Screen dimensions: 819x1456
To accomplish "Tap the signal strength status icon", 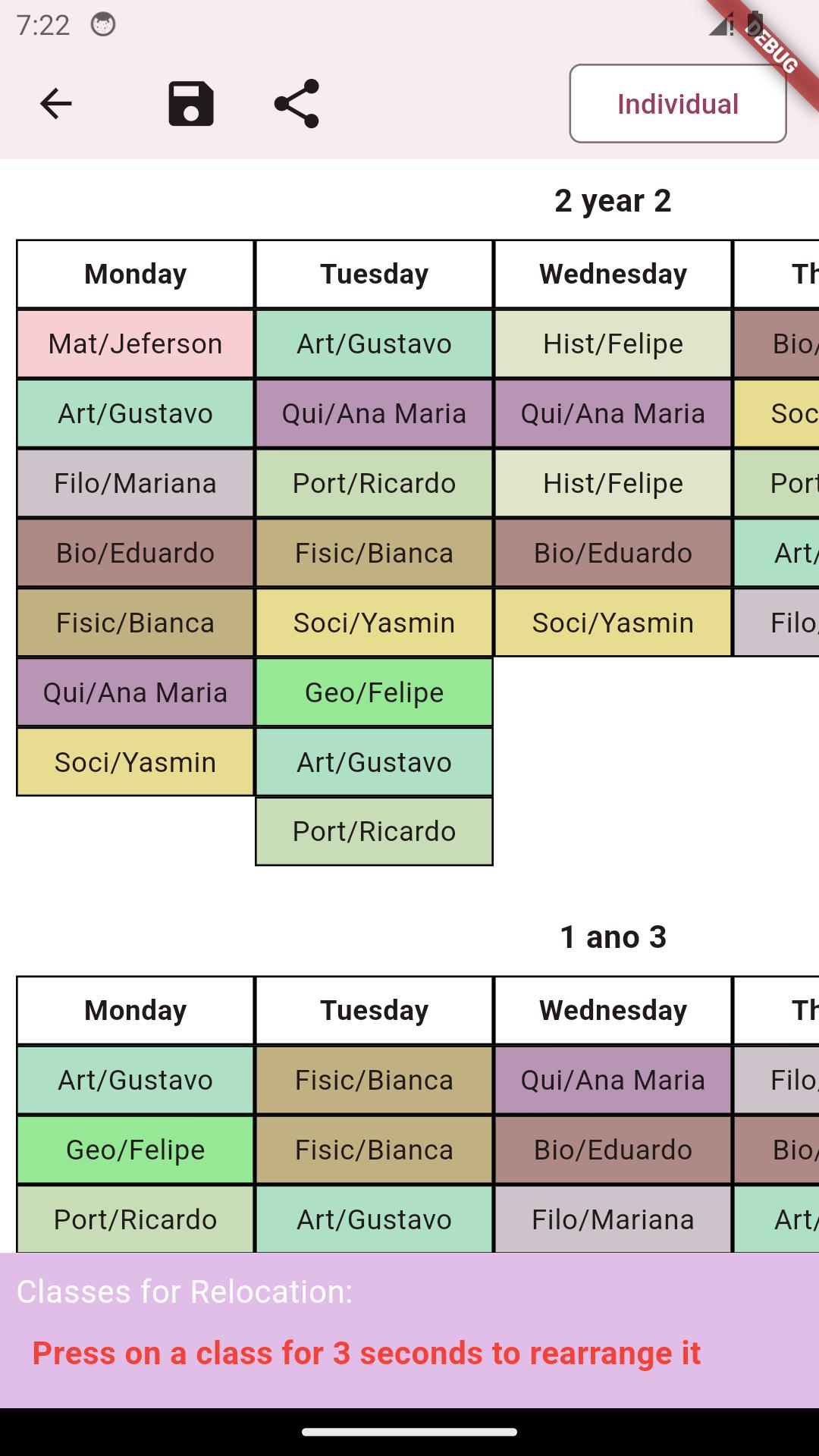I will tap(720, 25).
